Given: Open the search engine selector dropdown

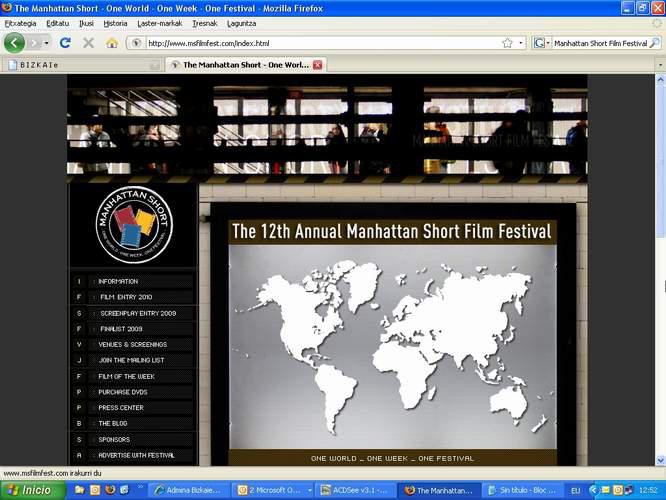Looking at the screenshot, I should (x=542, y=43).
